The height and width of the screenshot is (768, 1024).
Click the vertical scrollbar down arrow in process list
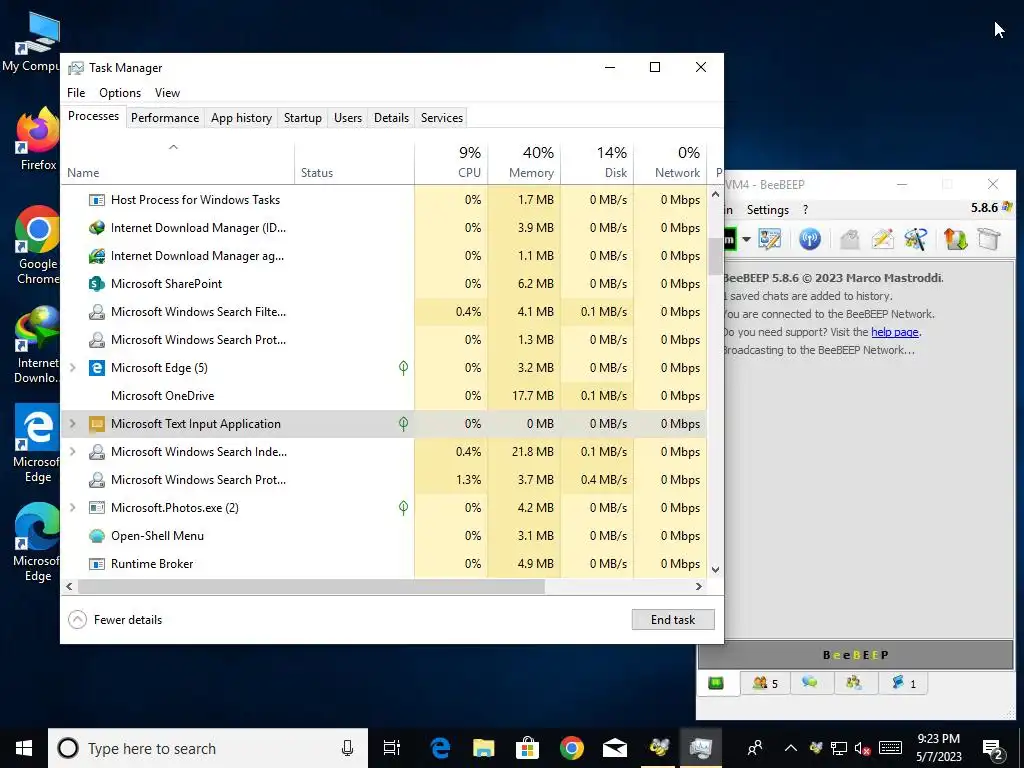(715, 569)
